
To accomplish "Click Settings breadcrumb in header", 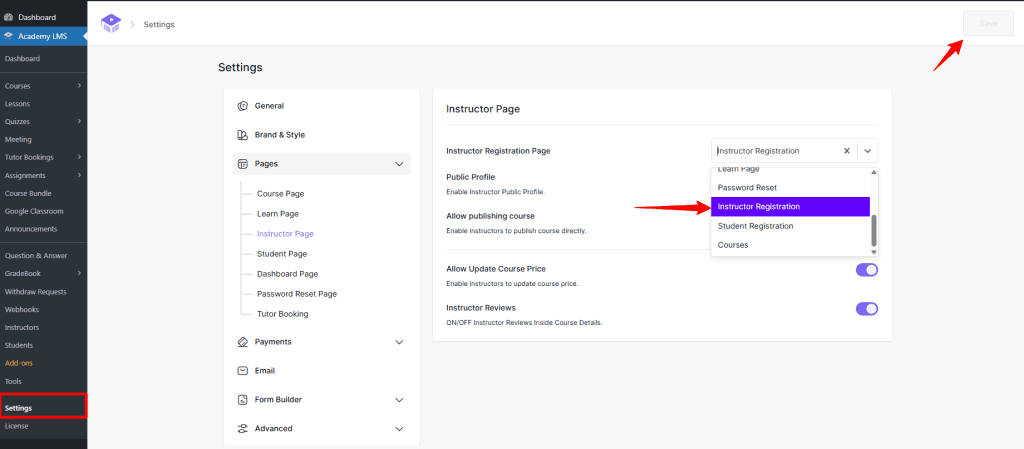I will [x=159, y=25].
